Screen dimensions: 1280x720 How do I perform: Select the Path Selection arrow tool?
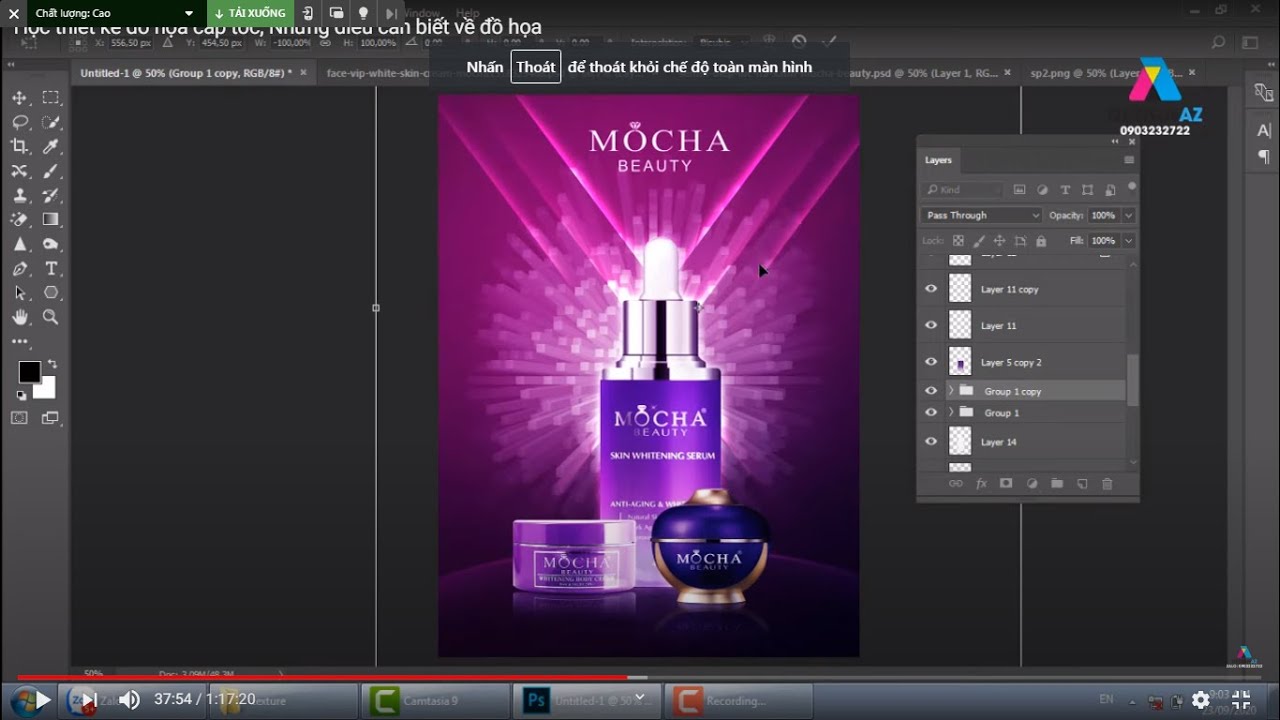[x=19, y=293]
